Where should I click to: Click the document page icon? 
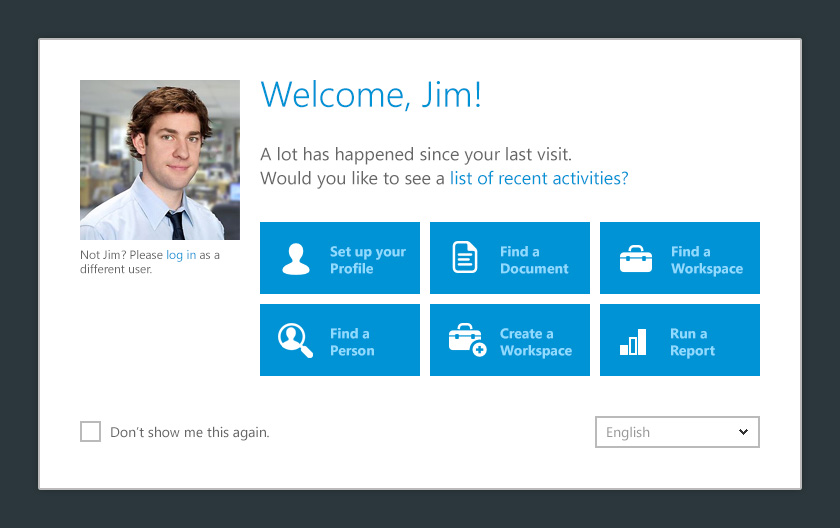click(x=464, y=257)
